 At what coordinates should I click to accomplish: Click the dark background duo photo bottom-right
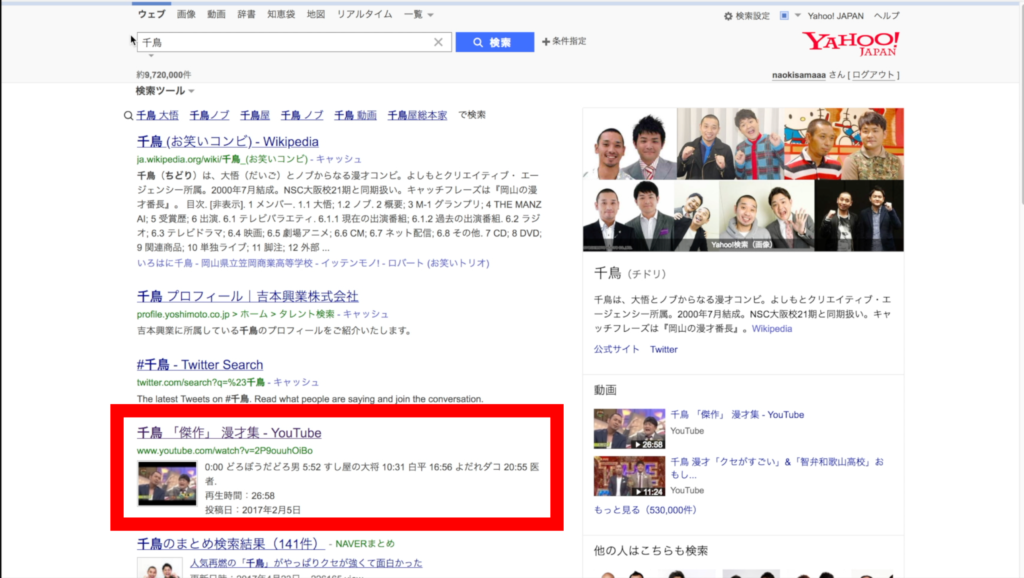click(859, 216)
